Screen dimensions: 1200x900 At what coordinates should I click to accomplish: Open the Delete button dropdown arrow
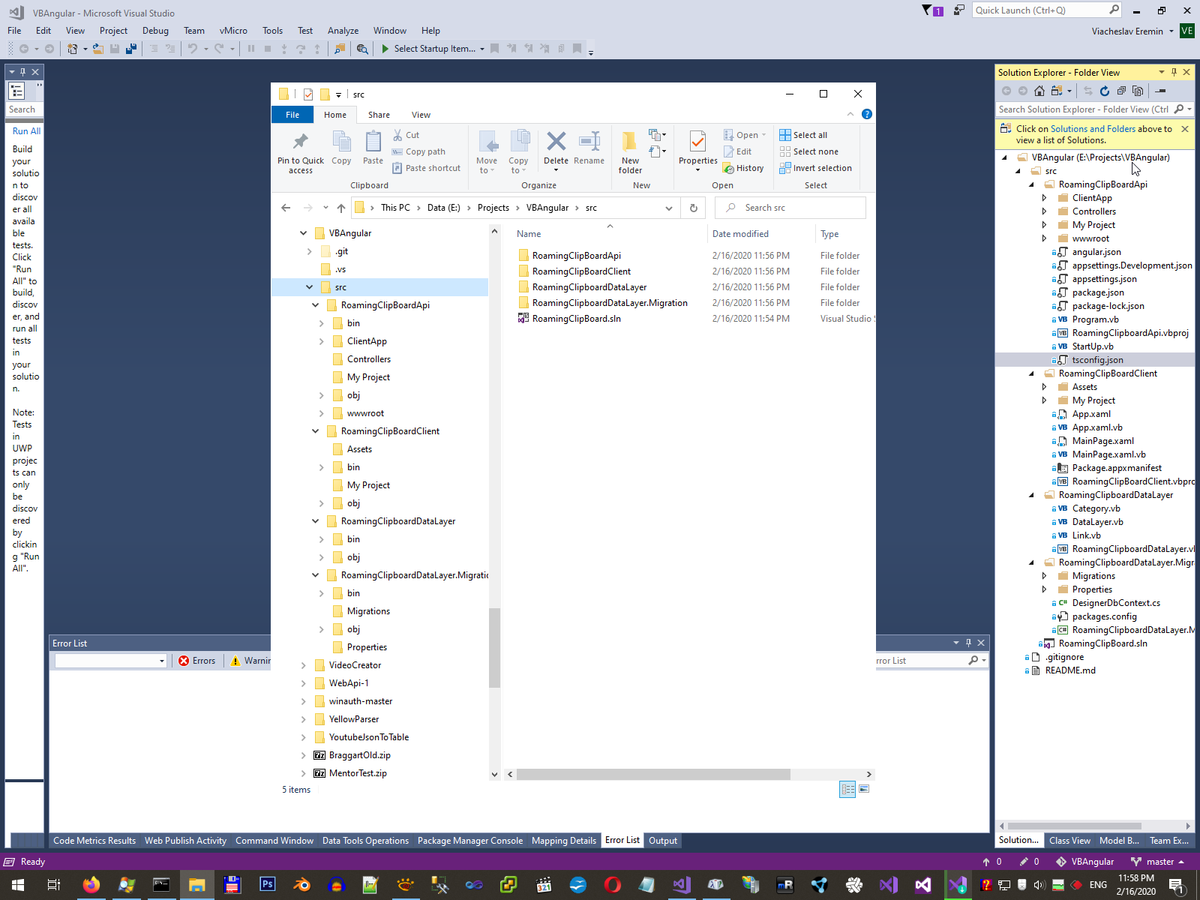[x=556, y=171]
